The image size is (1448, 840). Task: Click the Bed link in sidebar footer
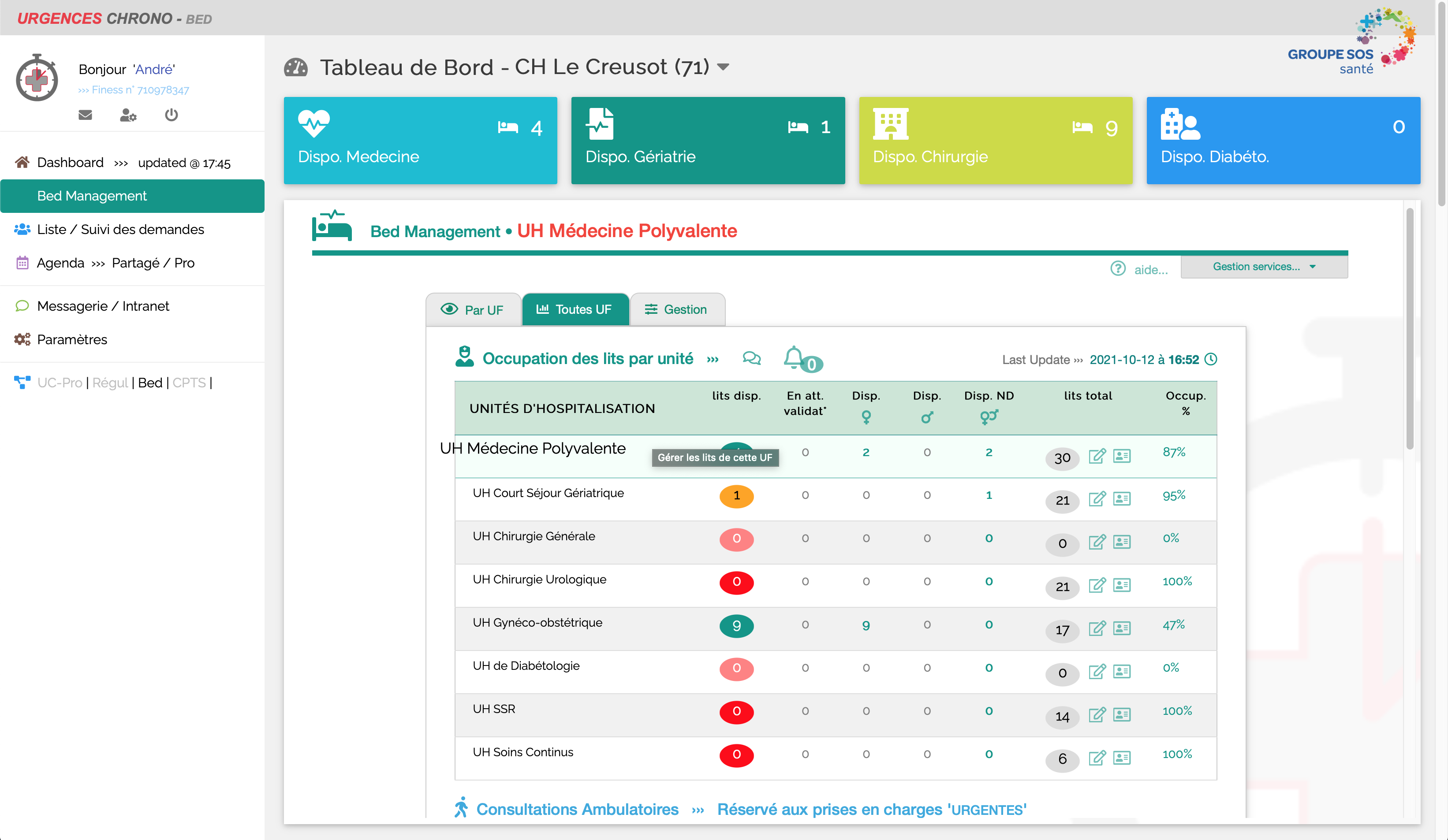pos(150,383)
